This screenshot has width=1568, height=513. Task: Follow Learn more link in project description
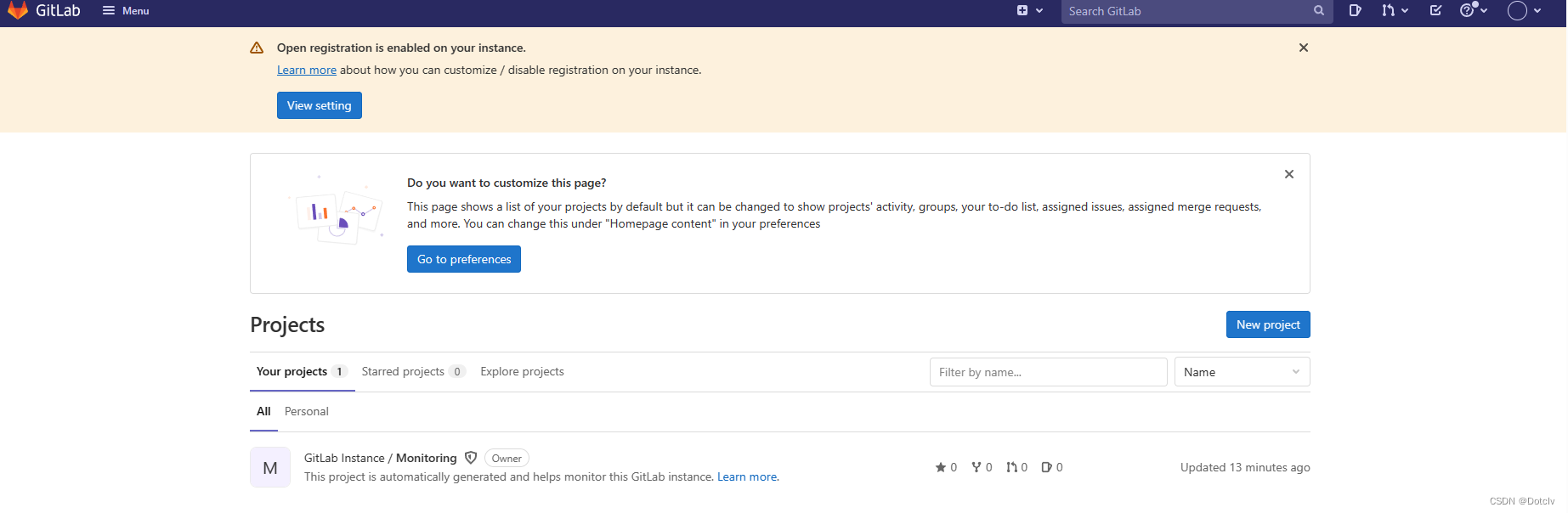pos(748,477)
